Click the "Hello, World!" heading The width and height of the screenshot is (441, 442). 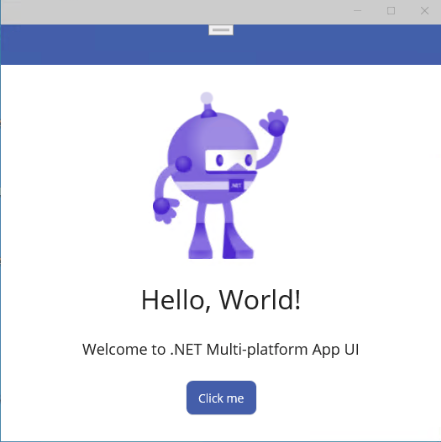pos(221,300)
